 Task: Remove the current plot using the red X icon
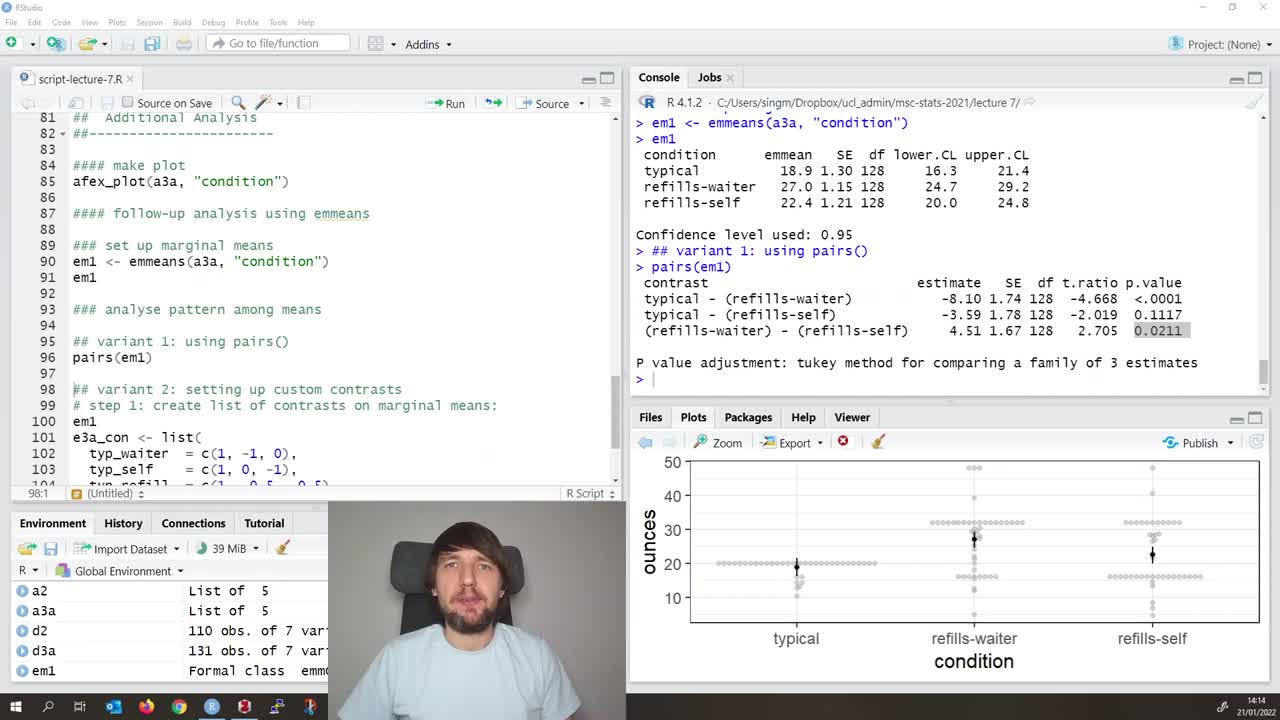(x=843, y=442)
